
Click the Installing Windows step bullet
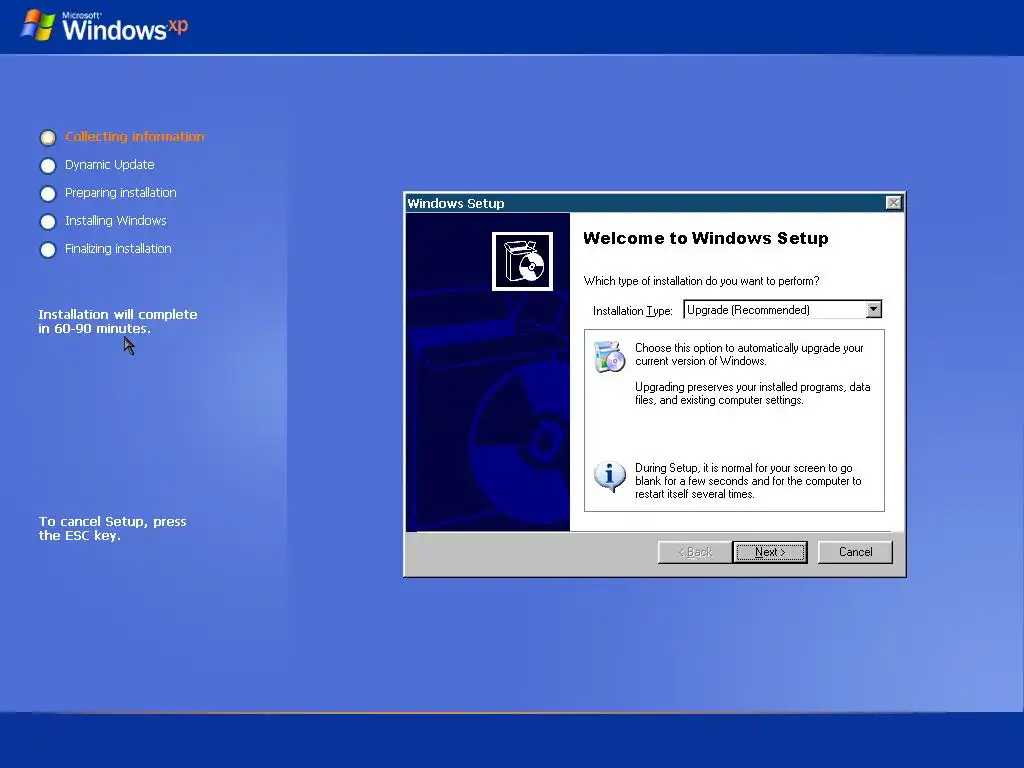pyautogui.click(x=48, y=221)
